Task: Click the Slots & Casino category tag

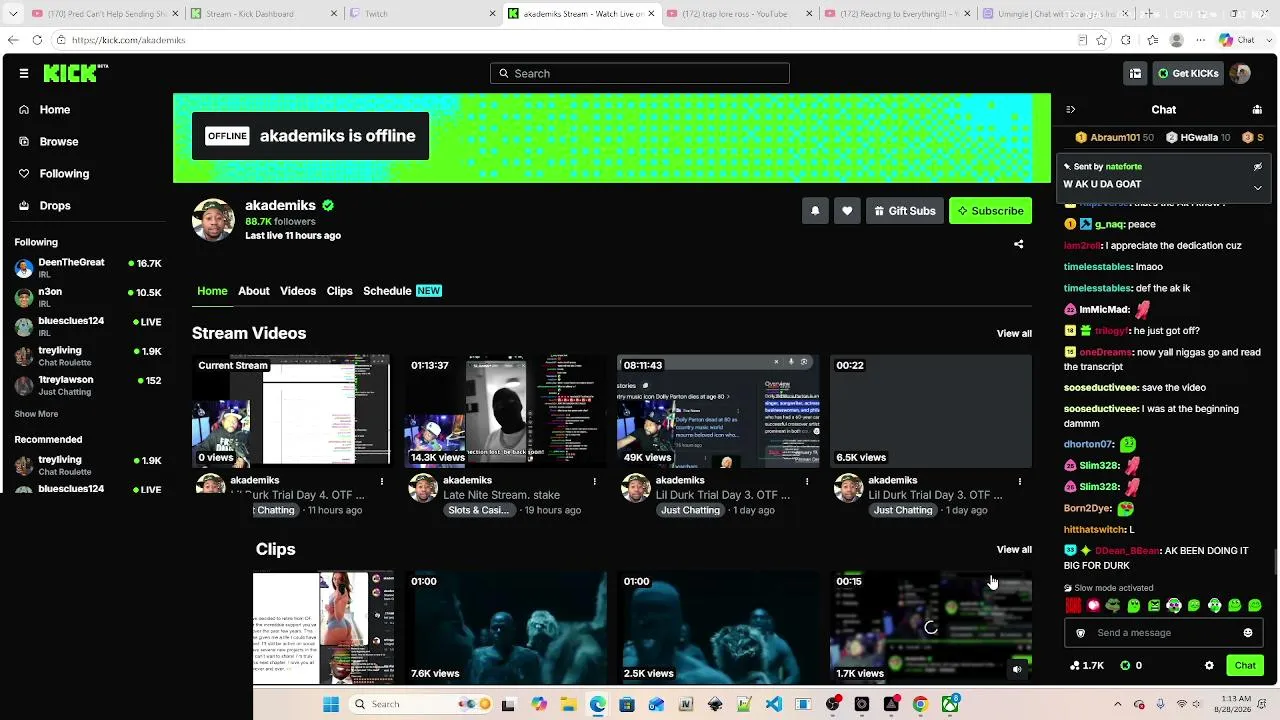Action: click(x=478, y=510)
